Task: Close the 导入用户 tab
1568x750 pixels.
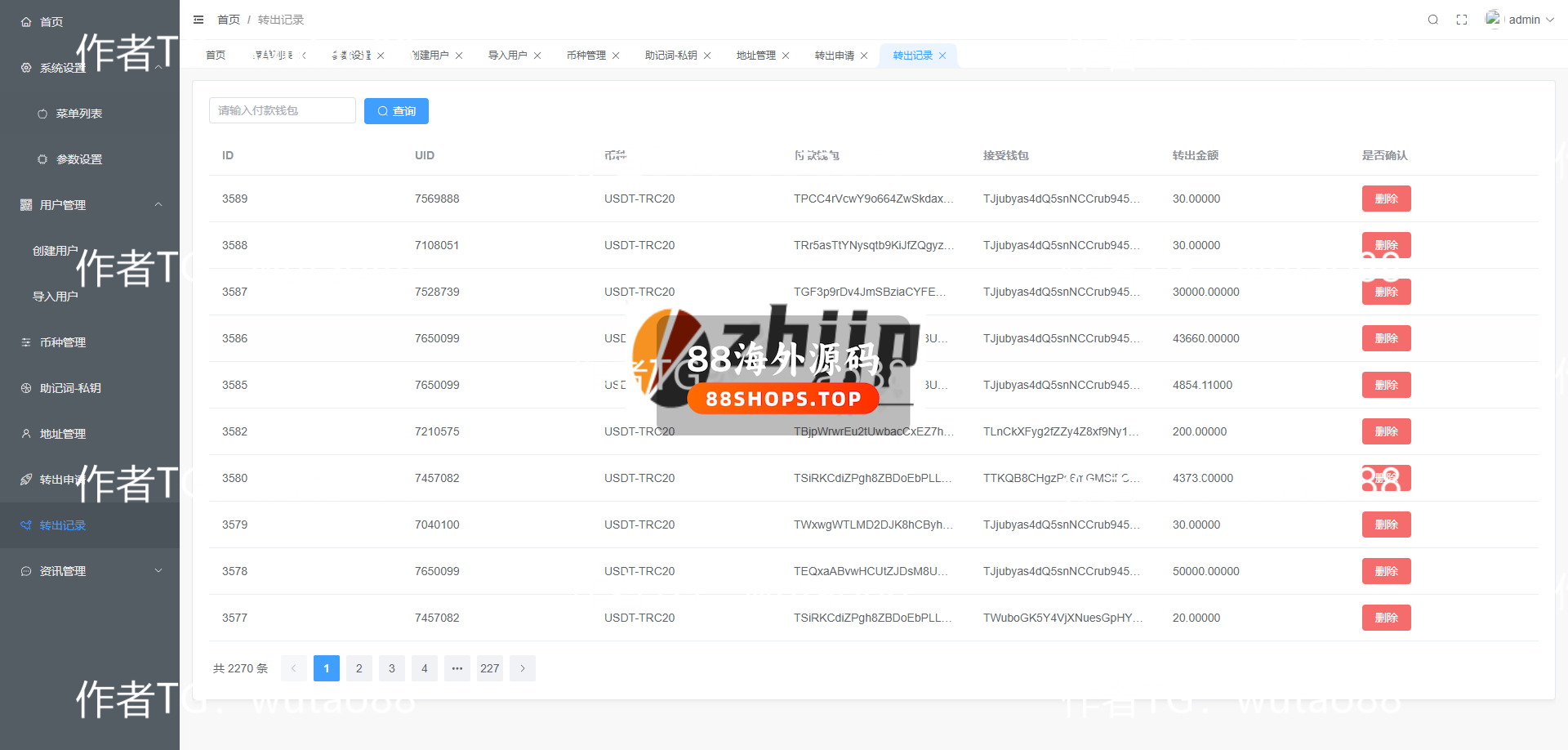Action: click(x=537, y=56)
